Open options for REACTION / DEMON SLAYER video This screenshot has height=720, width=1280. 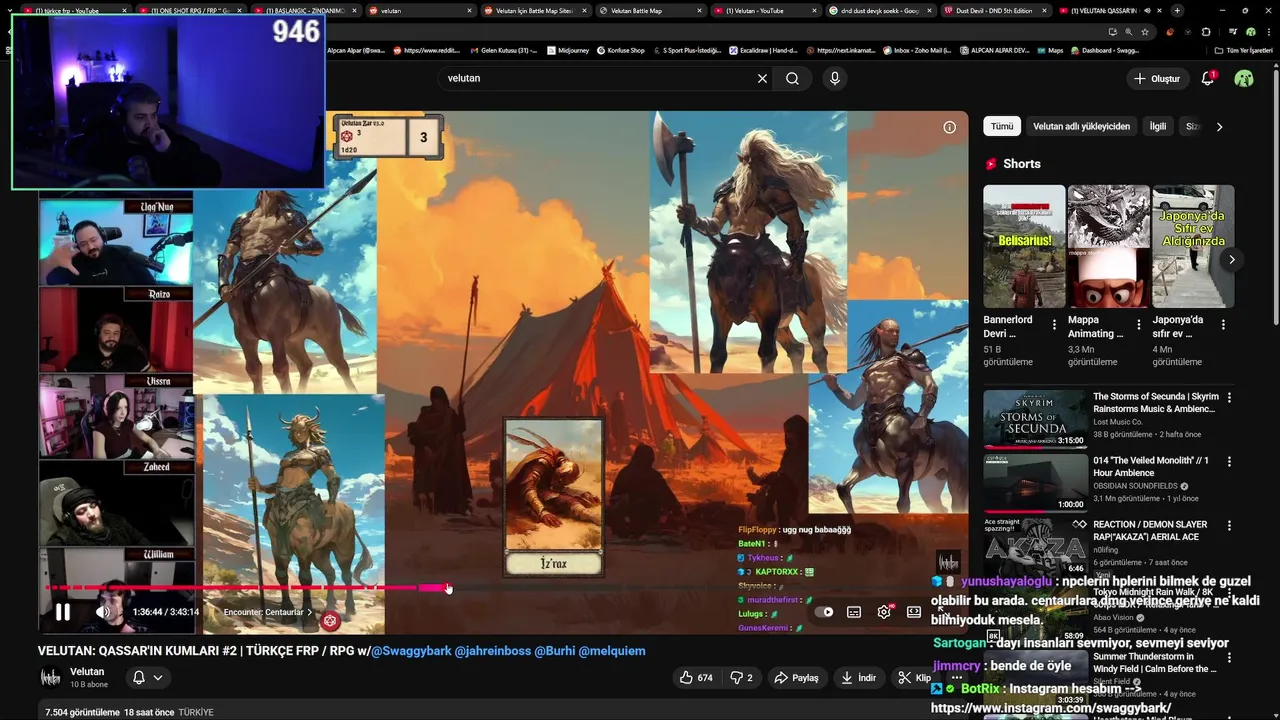pyautogui.click(x=1229, y=526)
